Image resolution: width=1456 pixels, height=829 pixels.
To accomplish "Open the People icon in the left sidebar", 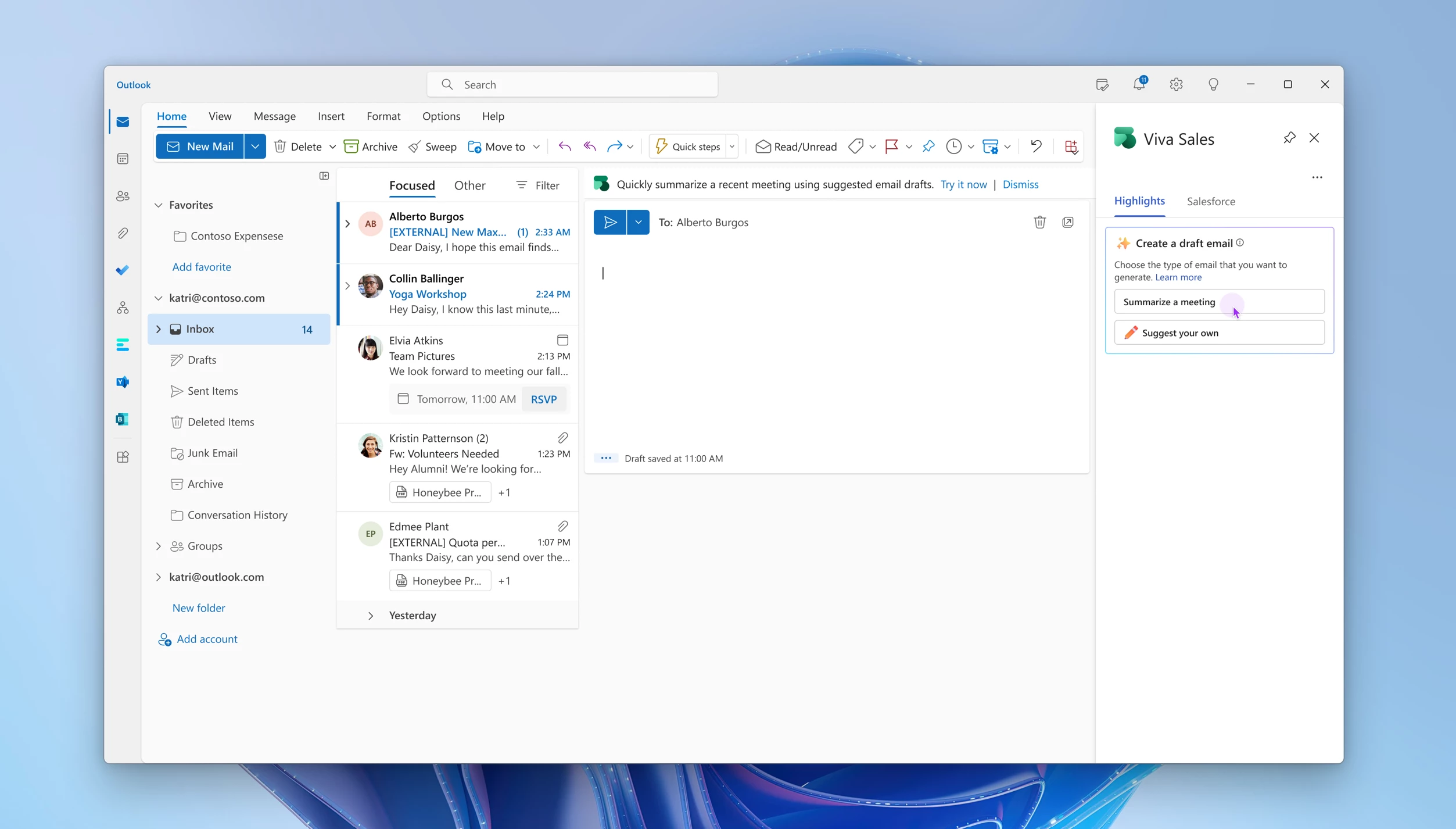I will pyautogui.click(x=123, y=196).
